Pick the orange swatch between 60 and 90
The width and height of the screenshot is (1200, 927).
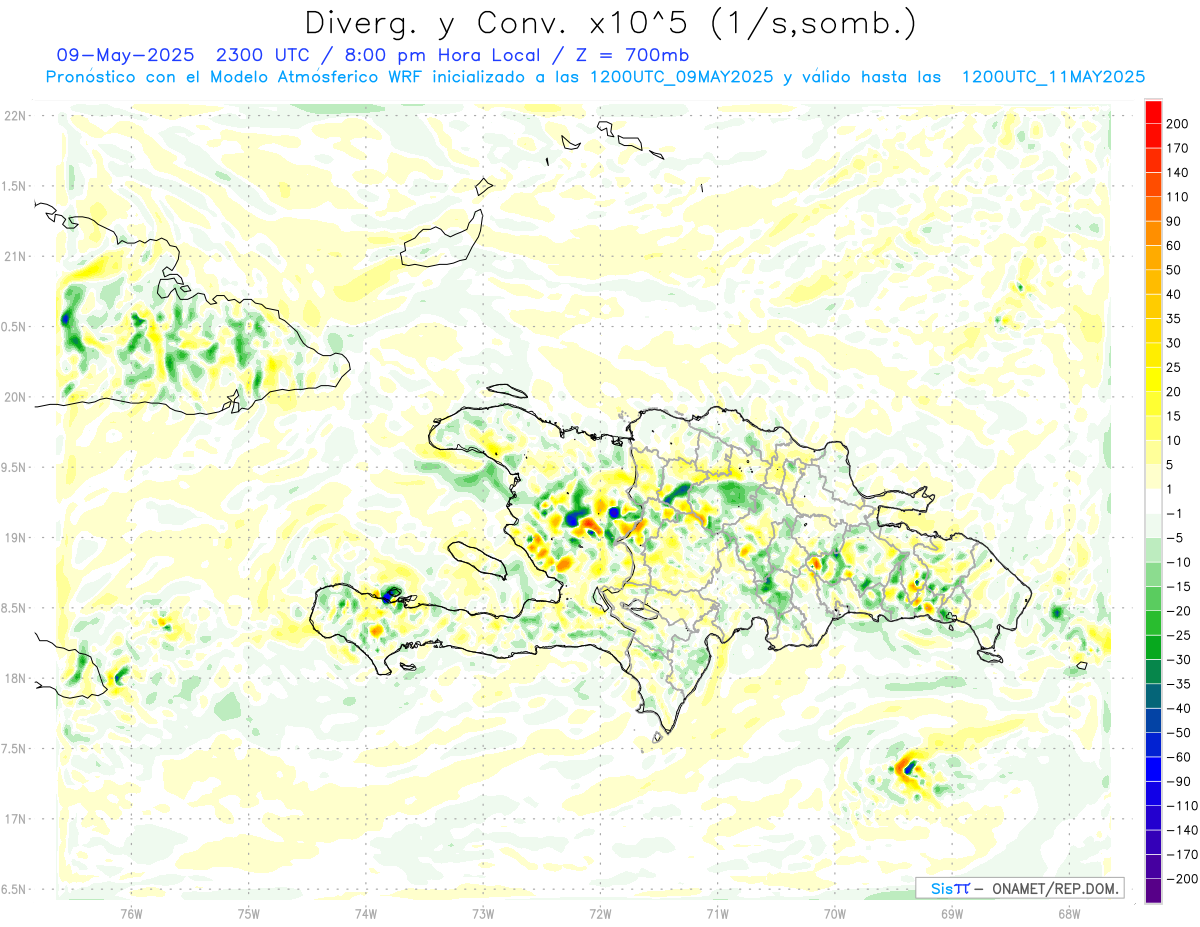[x=1153, y=233]
